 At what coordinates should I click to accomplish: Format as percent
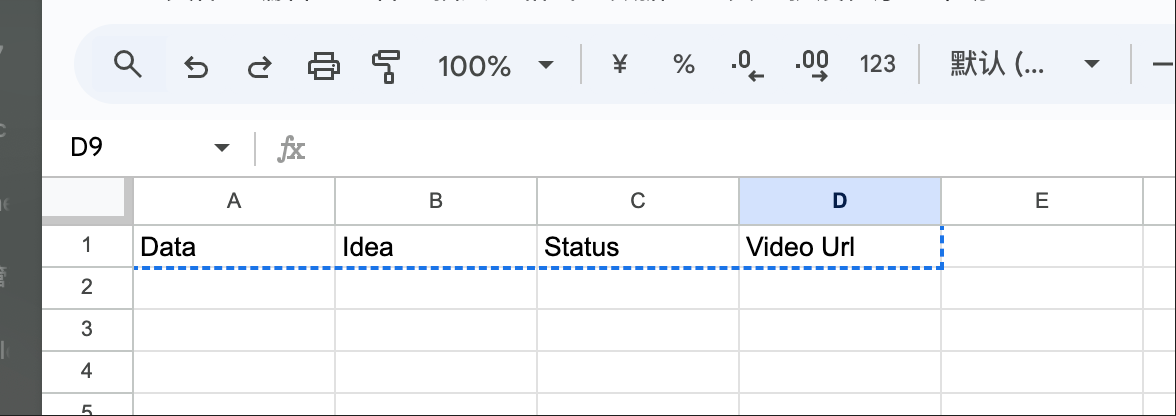683,65
